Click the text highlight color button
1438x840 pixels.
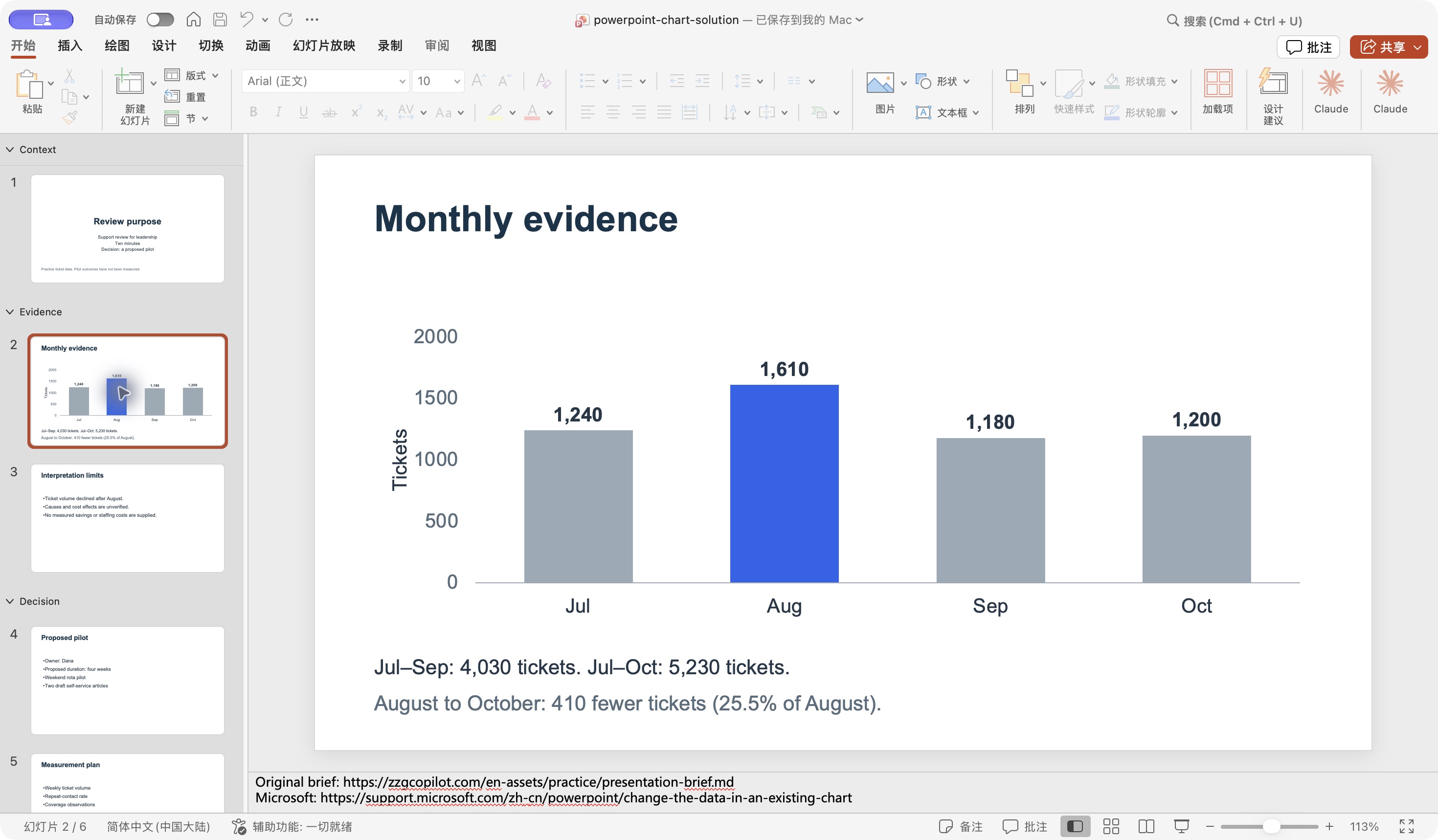(x=495, y=112)
